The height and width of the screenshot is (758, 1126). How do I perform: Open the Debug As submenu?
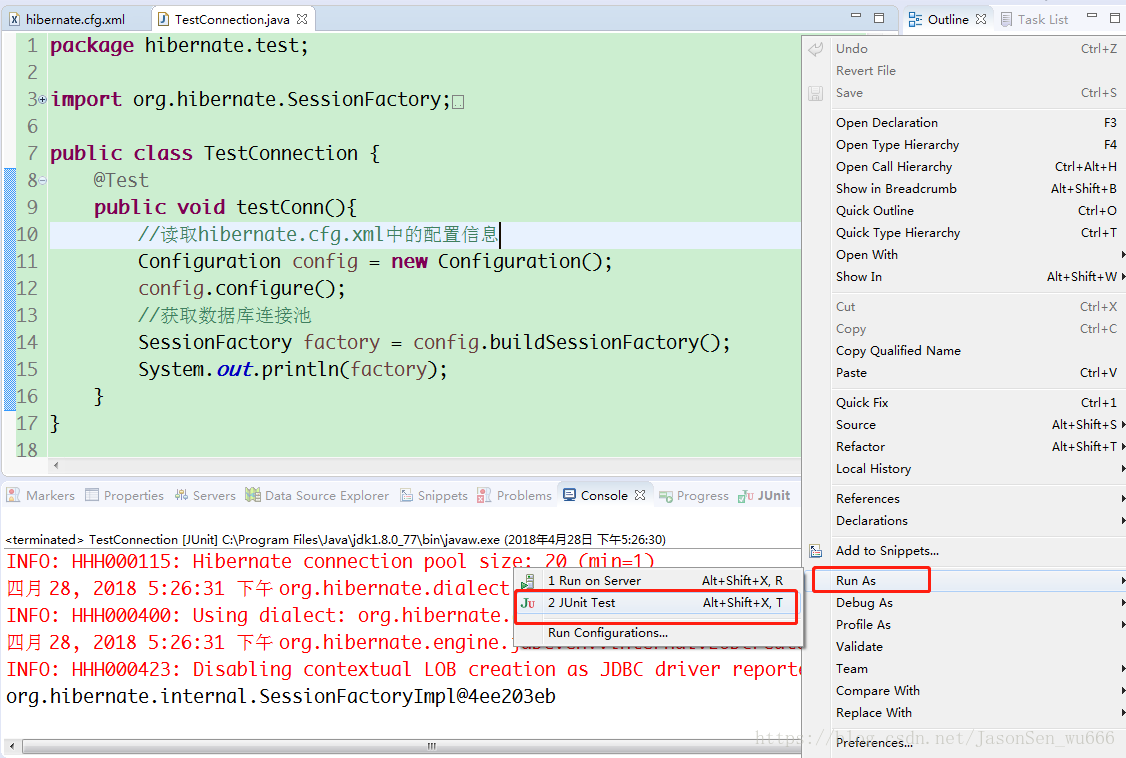coord(963,603)
